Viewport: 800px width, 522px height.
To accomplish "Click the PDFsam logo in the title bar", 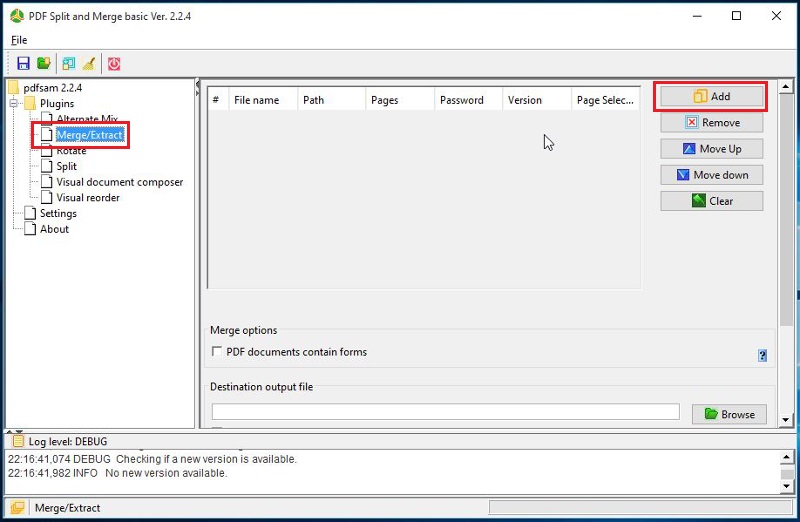I will (x=17, y=16).
